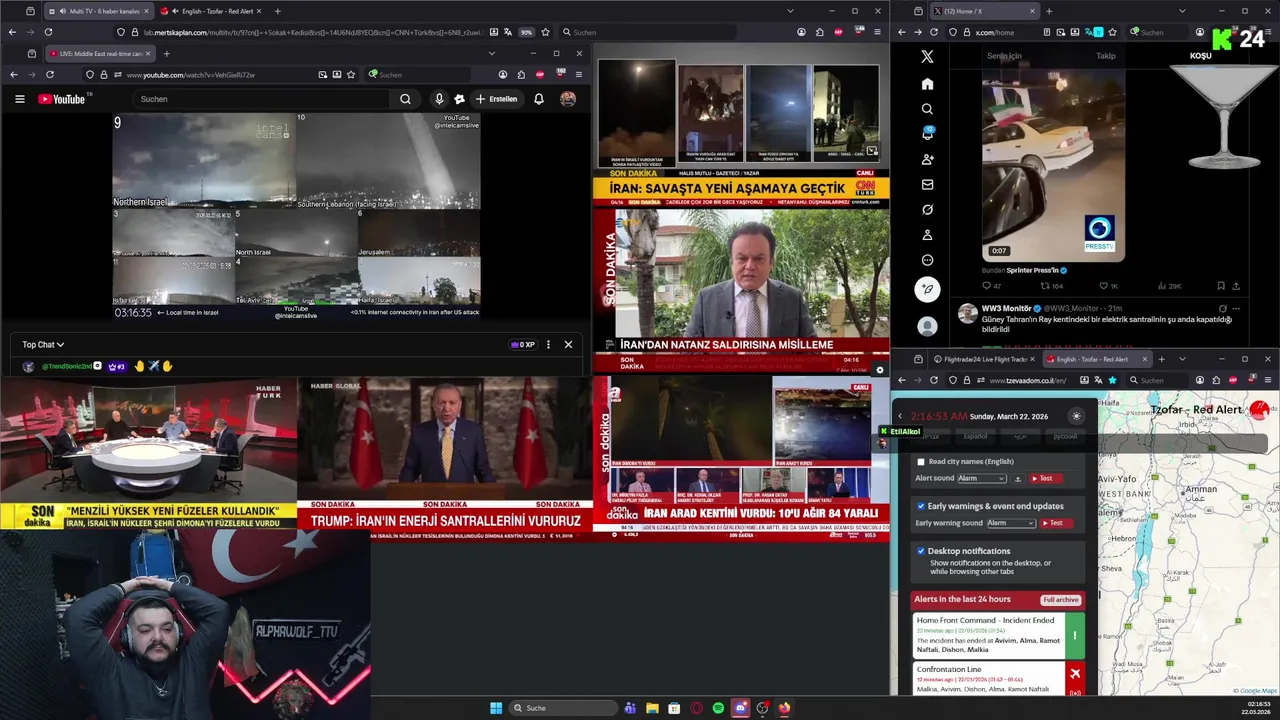
Task: Click YouTube Erstellen create button
Action: tap(496, 99)
